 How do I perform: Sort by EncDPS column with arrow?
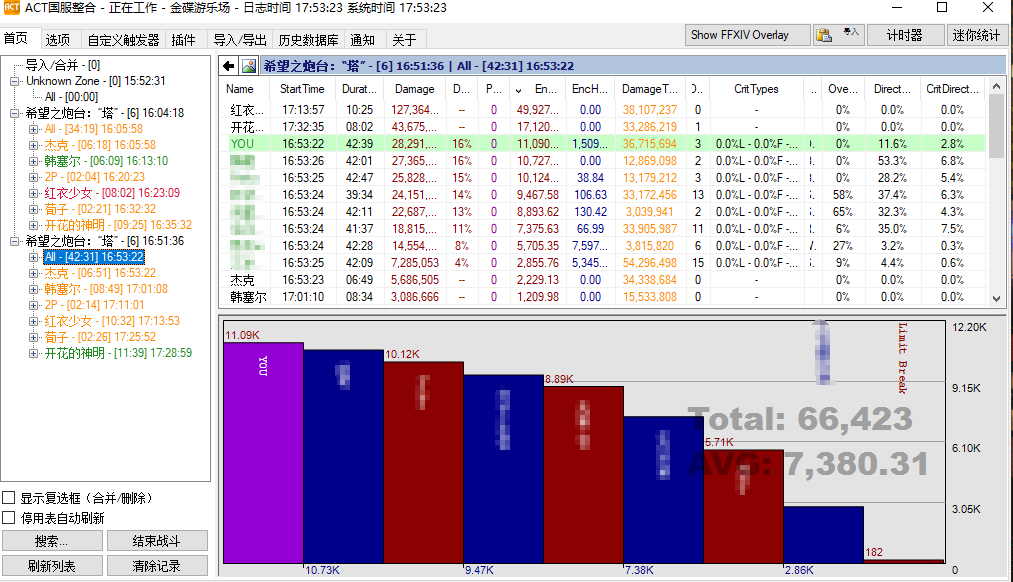[x=538, y=89]
